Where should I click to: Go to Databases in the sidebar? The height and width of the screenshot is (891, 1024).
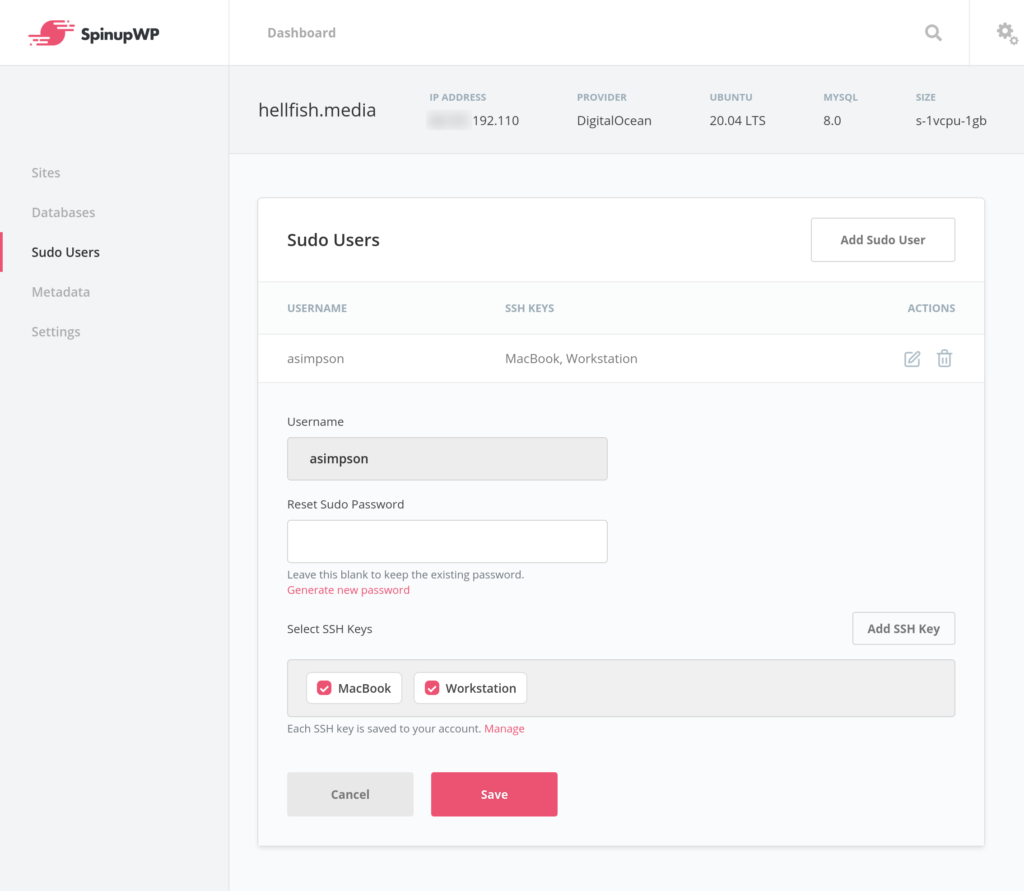click(63, 213)
